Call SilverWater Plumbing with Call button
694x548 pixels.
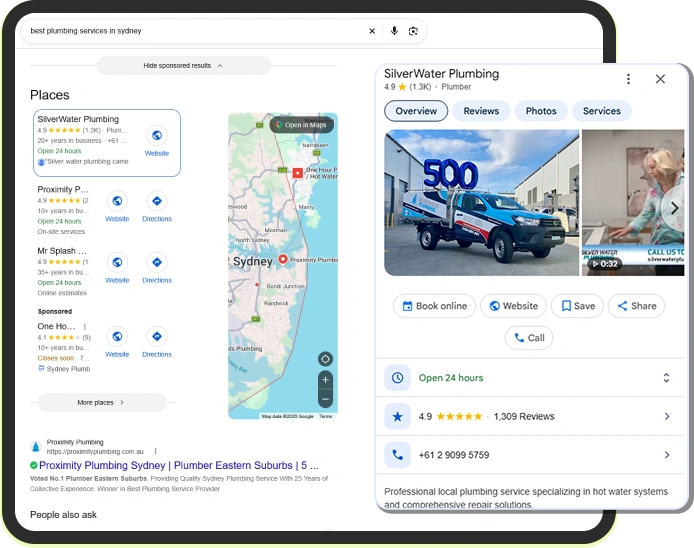point(529,338)
